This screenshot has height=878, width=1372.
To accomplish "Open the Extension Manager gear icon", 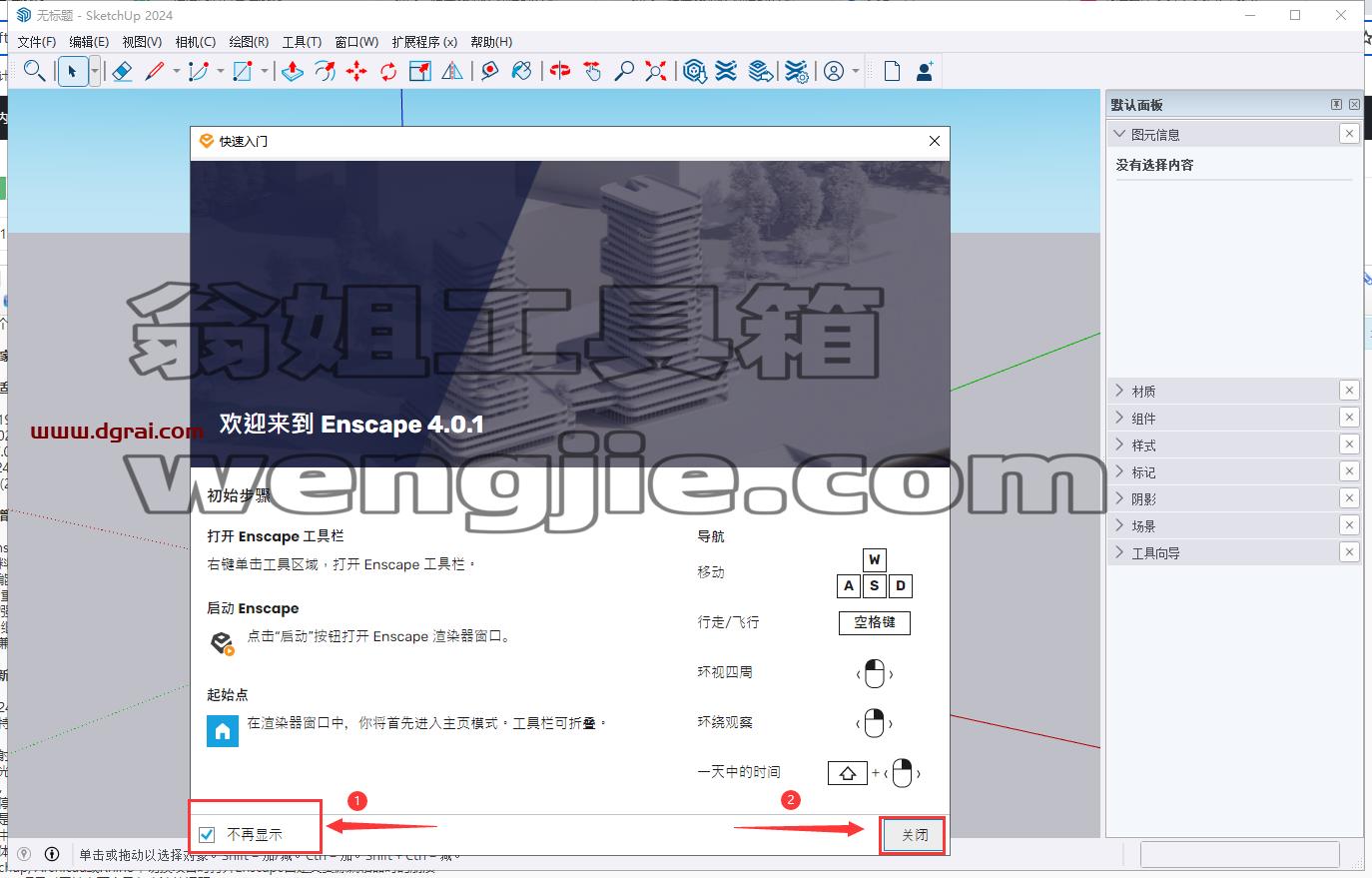I will 796,71.
